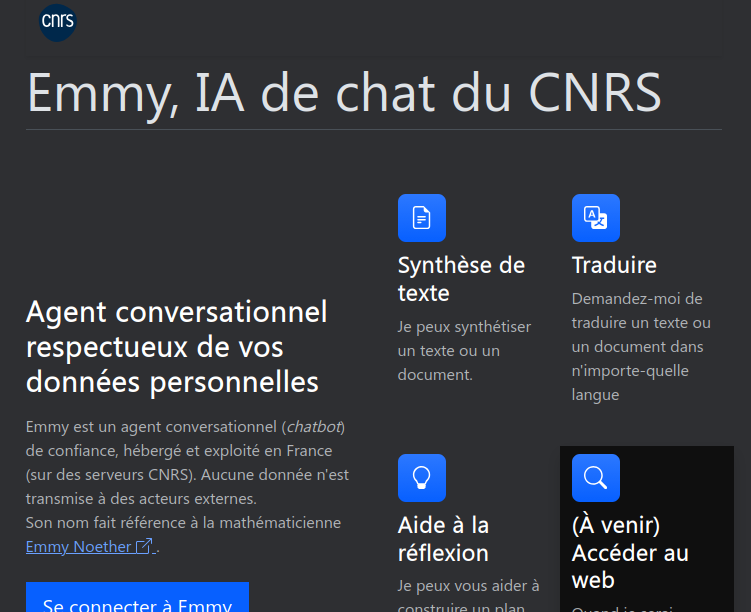Click the italic word "chatbot"
The image size is (751, 612).
pyautogui.click(x=313, y=427)
